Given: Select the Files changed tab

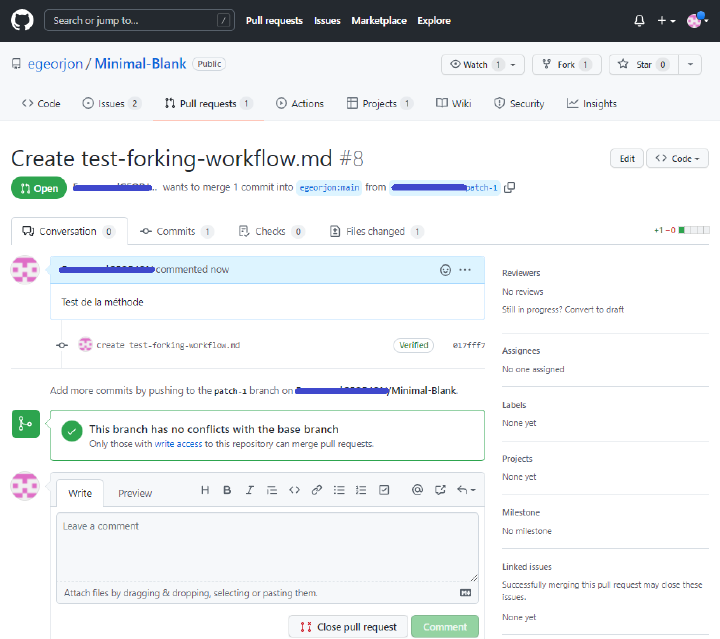Looking at the screenshot, I should tap(377, 231).
